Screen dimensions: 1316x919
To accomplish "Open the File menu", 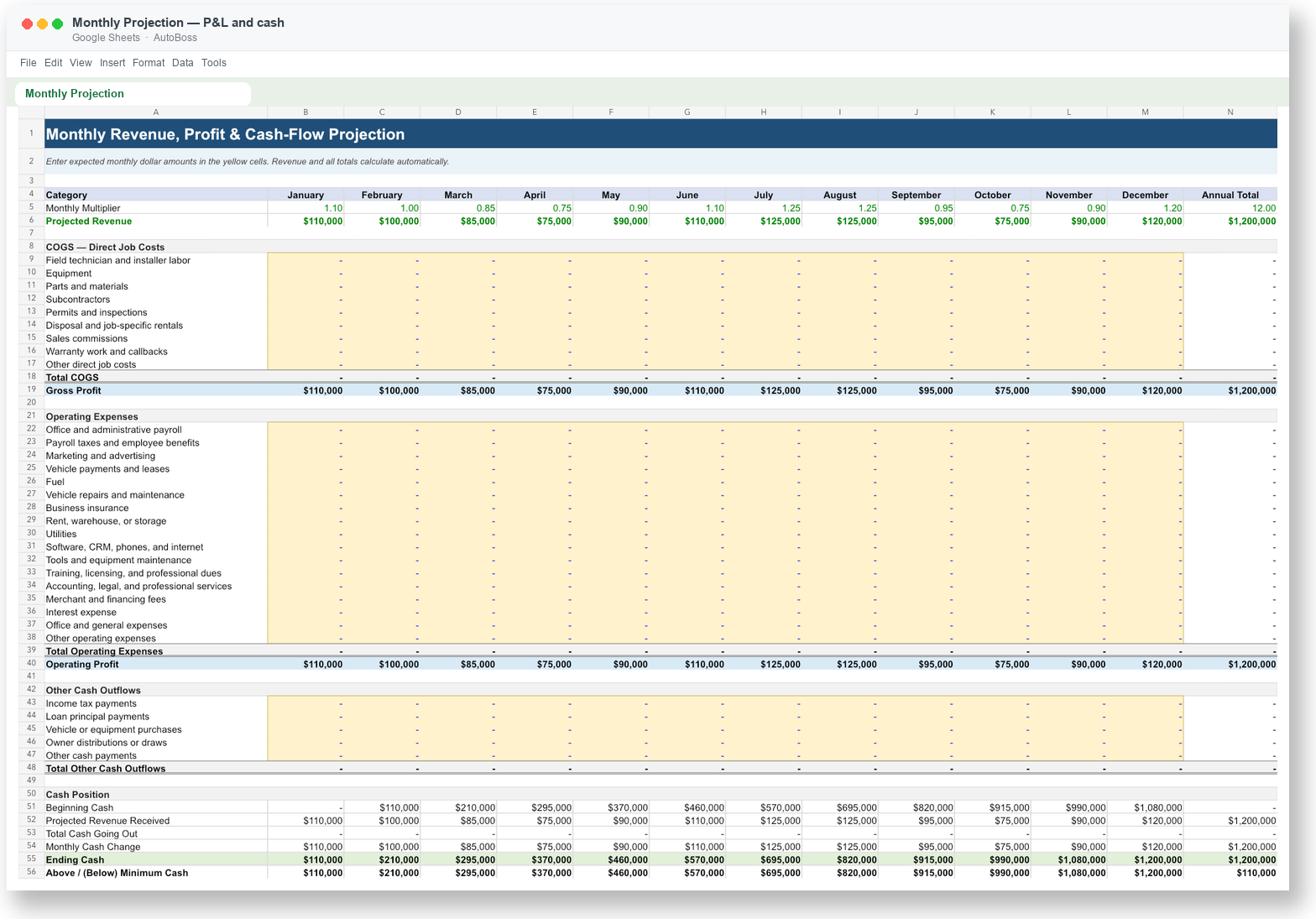I will click(29, 63).
